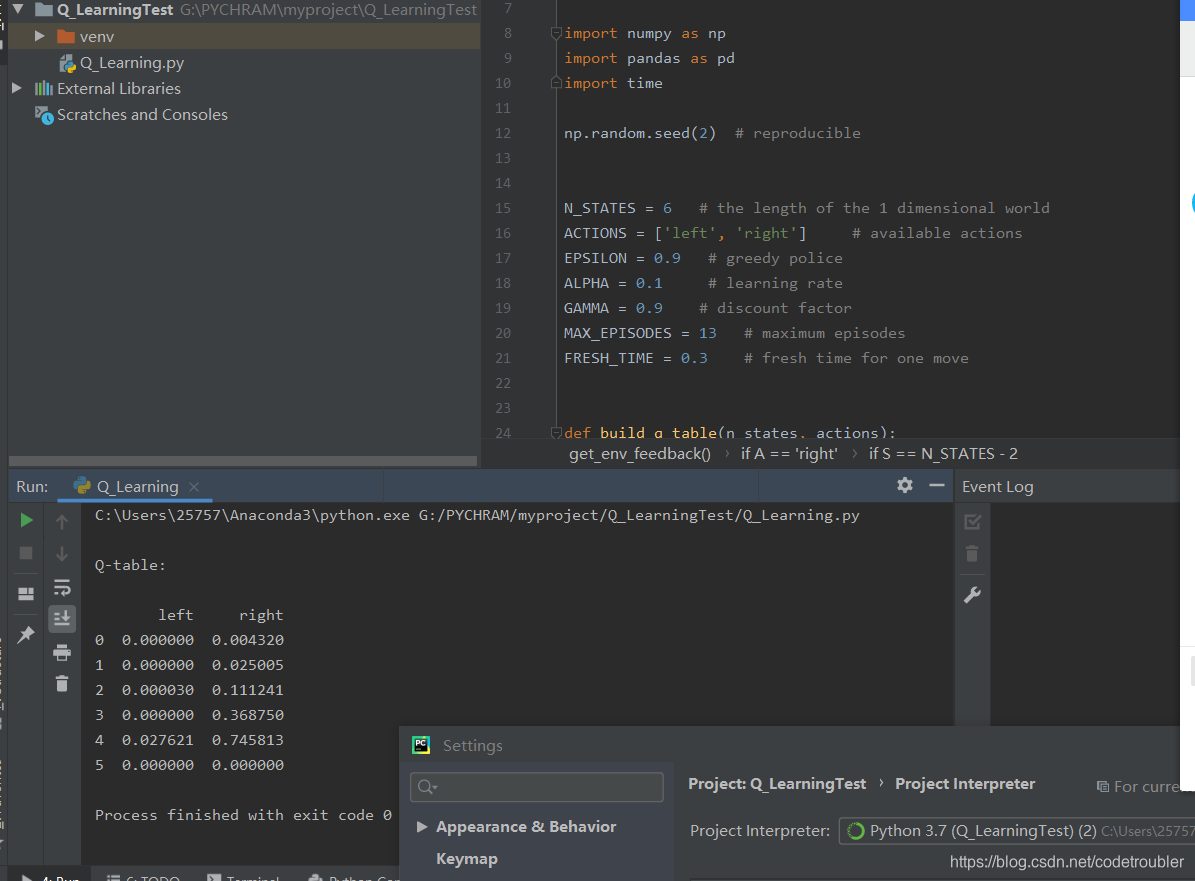The image size is (1195, 881).
Task: Hide the Run panel with minus icon
Action: (x=937, y=485)
